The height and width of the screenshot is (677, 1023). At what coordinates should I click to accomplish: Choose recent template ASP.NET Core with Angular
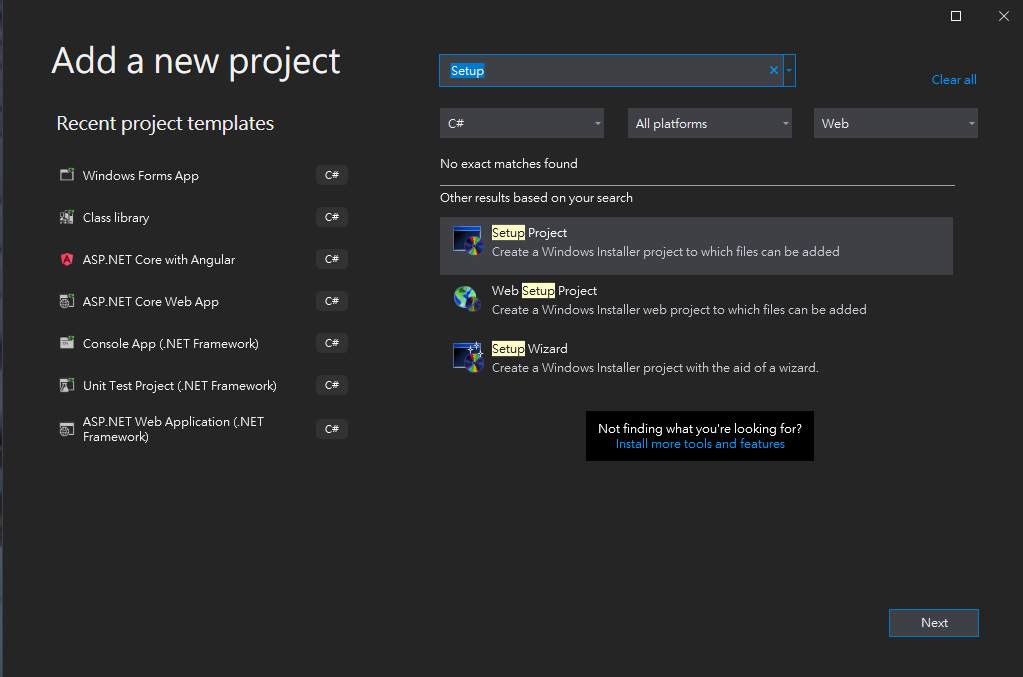click(x=202, y=260)
